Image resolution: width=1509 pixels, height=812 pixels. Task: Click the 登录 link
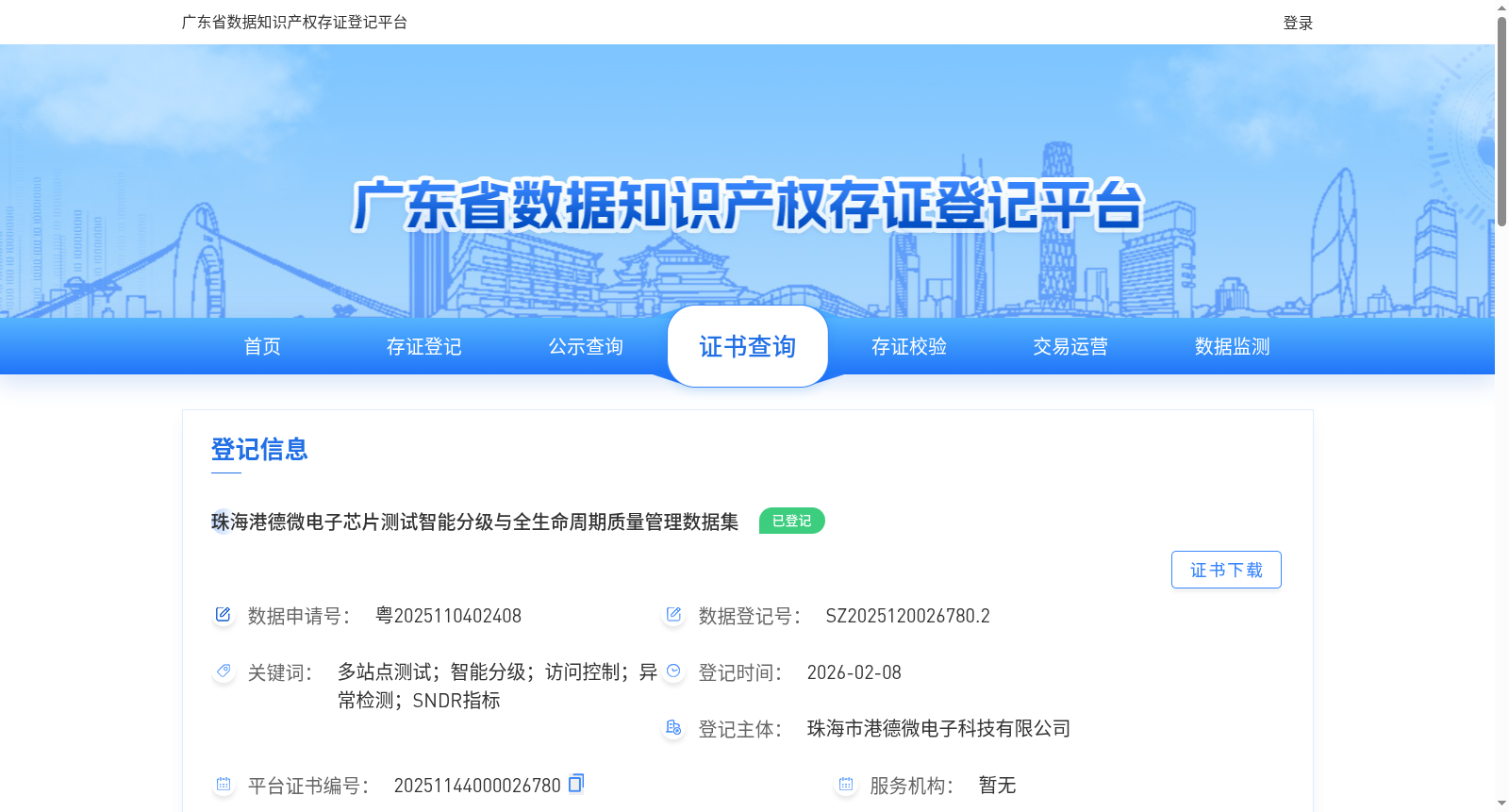tap(1298, 23)
